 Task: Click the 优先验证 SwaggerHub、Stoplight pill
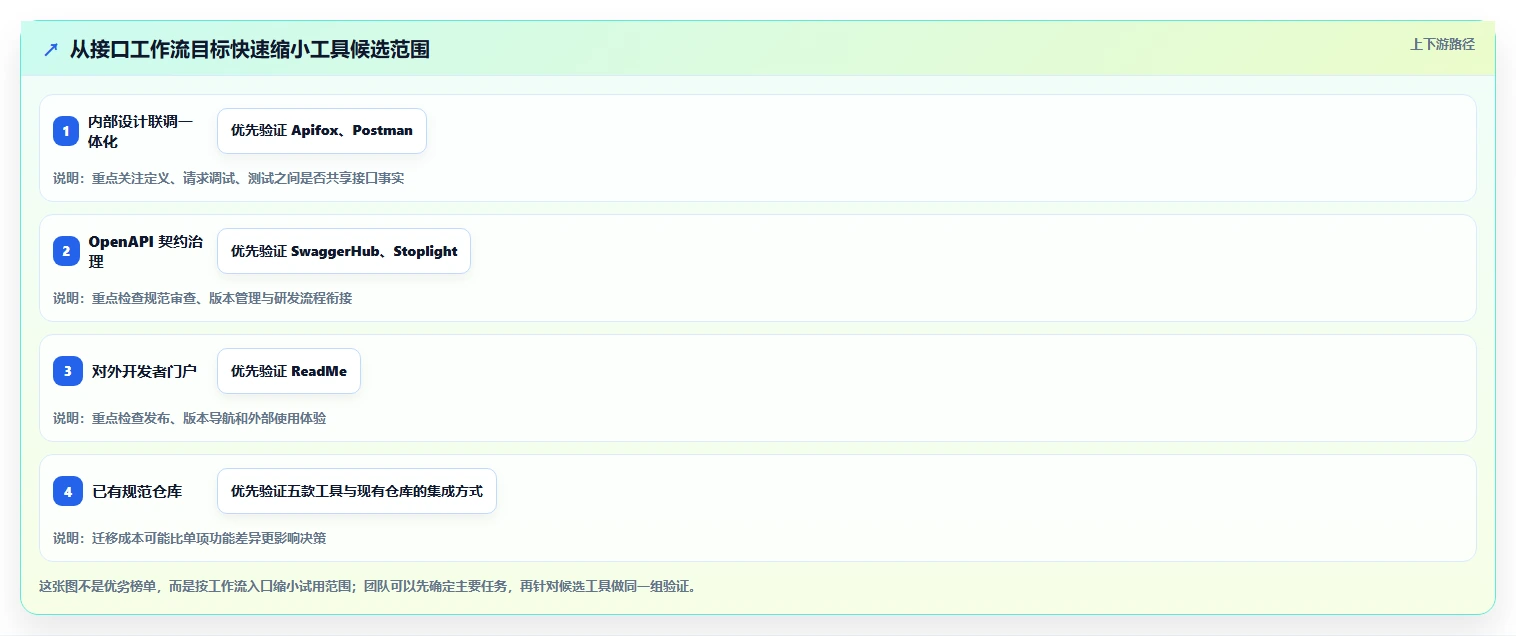point(344,251)
